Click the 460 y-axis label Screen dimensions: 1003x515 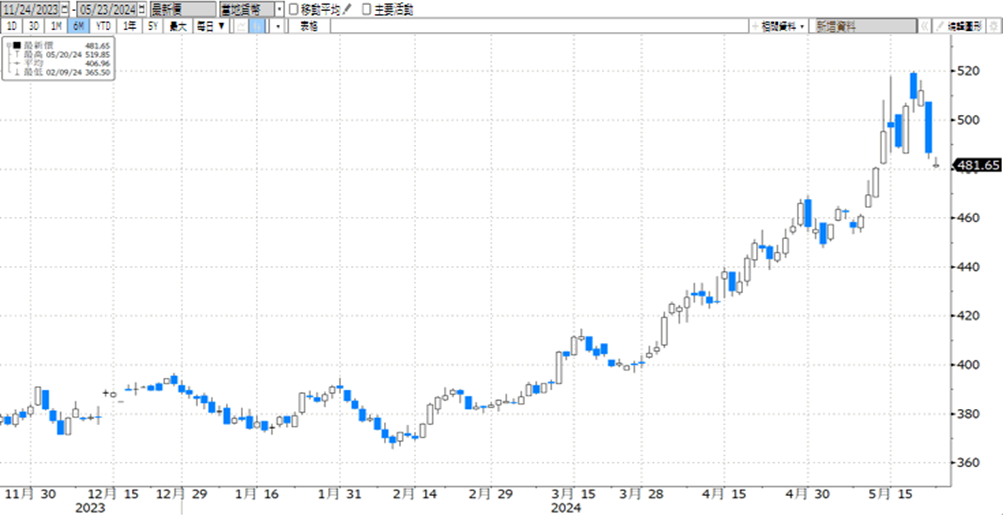[970, 218]
